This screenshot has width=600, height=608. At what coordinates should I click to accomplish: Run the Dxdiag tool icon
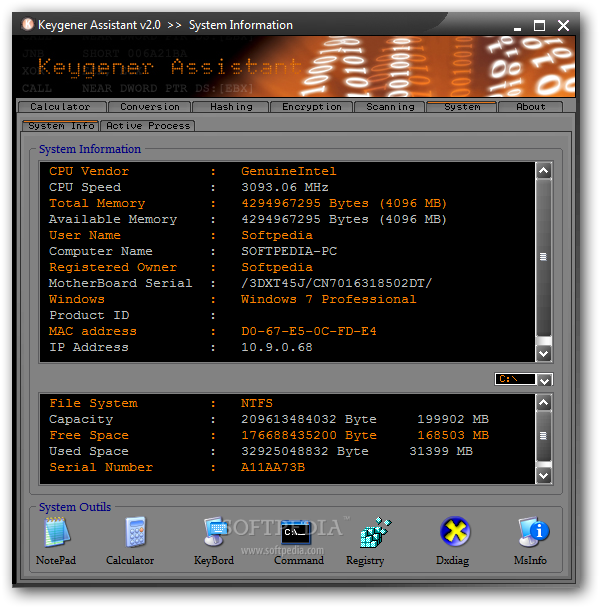(x=455, y=531)
